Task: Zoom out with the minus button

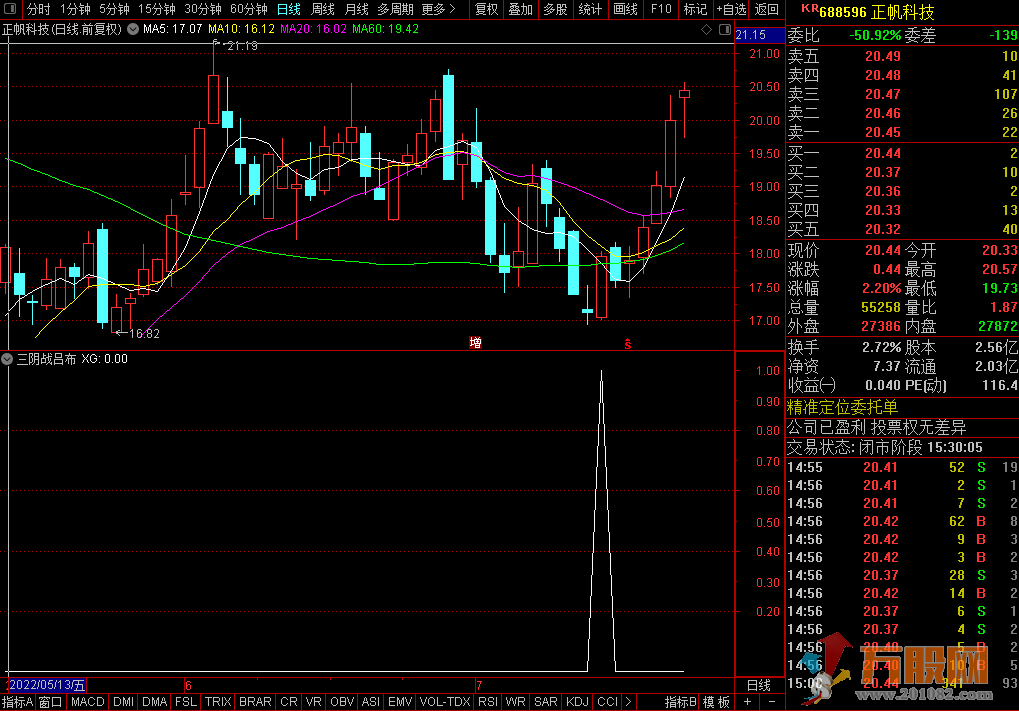Action: [771, 702]
